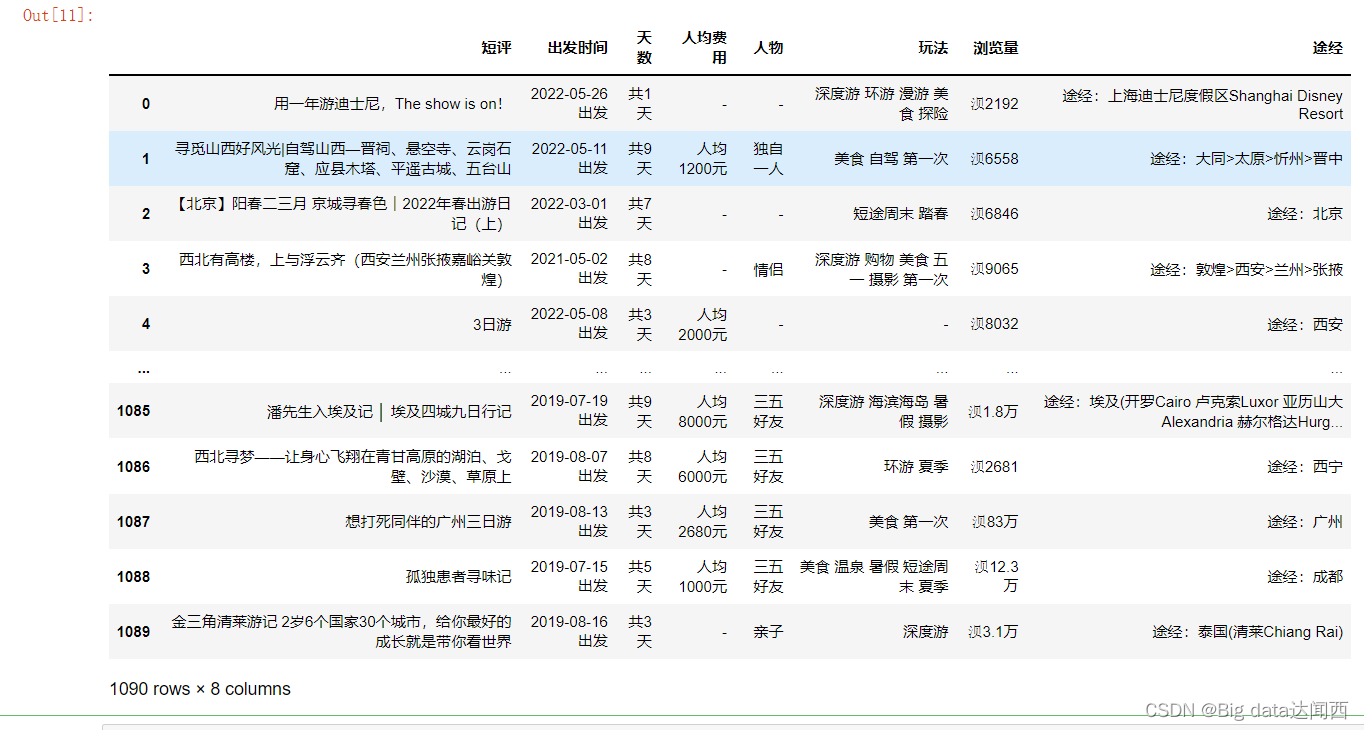Click row index 1085
Screen dimensions: 1364x730
(134, 411)
